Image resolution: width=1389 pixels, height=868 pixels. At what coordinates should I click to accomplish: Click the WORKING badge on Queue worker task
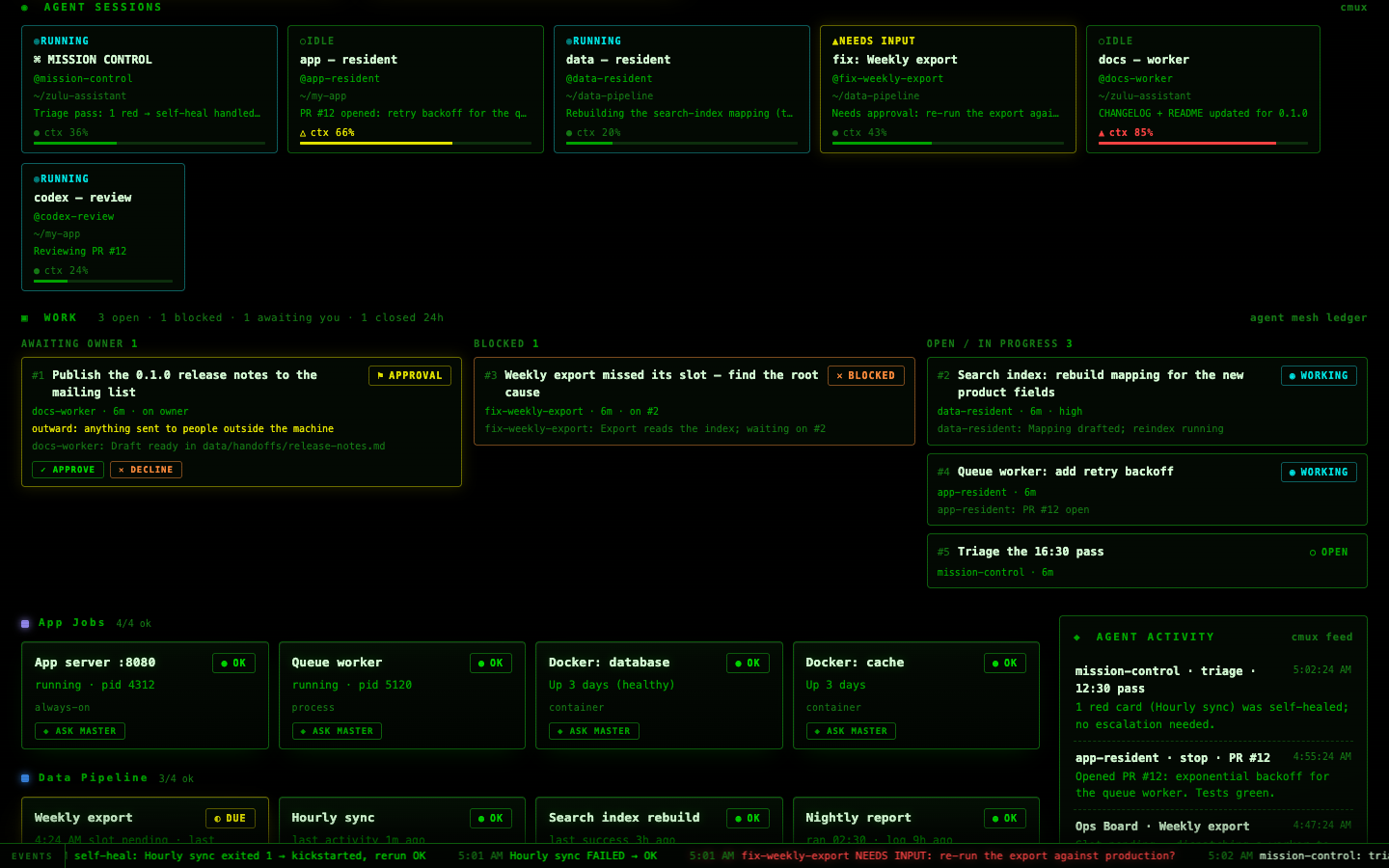coord(1319,473)
